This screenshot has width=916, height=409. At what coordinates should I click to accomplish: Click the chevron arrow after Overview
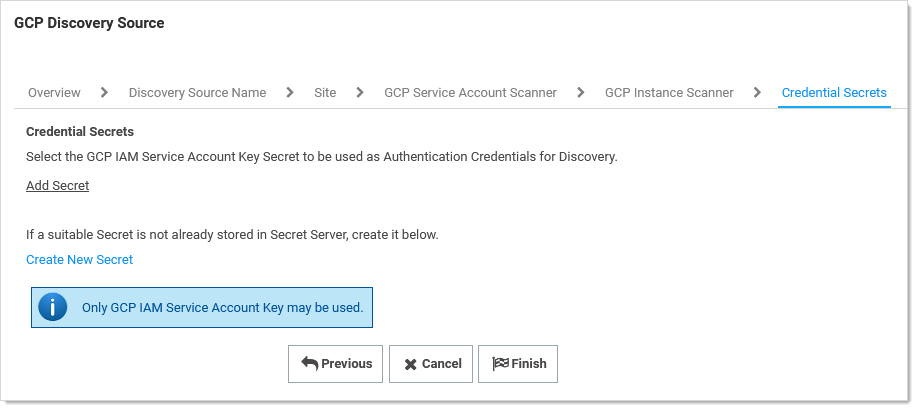pyautogui.click(x=104, y=92)
